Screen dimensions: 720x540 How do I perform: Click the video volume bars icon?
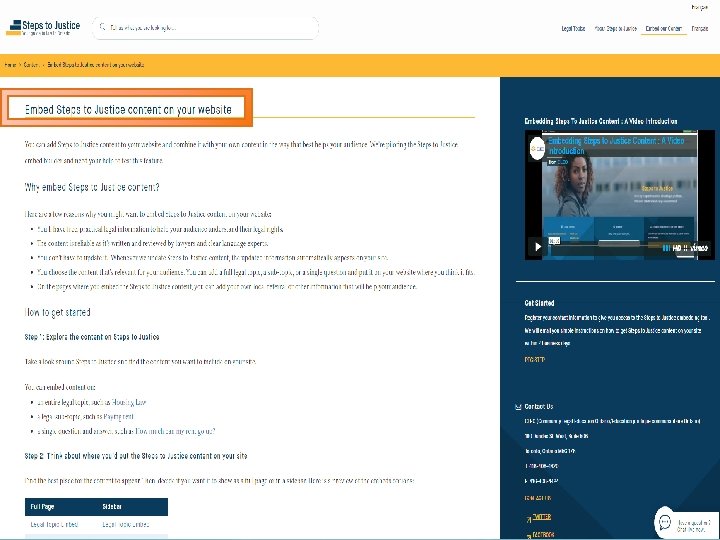(x=666, y=248)
